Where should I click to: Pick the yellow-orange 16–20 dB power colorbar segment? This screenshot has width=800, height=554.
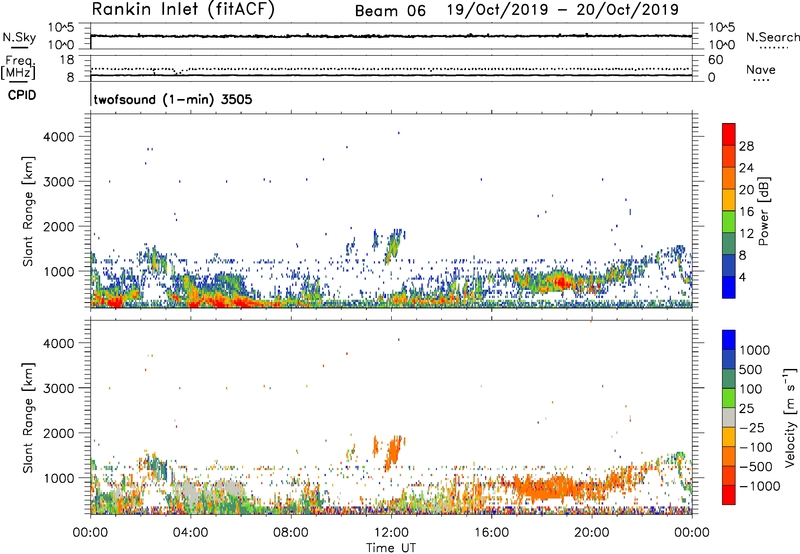729,200
